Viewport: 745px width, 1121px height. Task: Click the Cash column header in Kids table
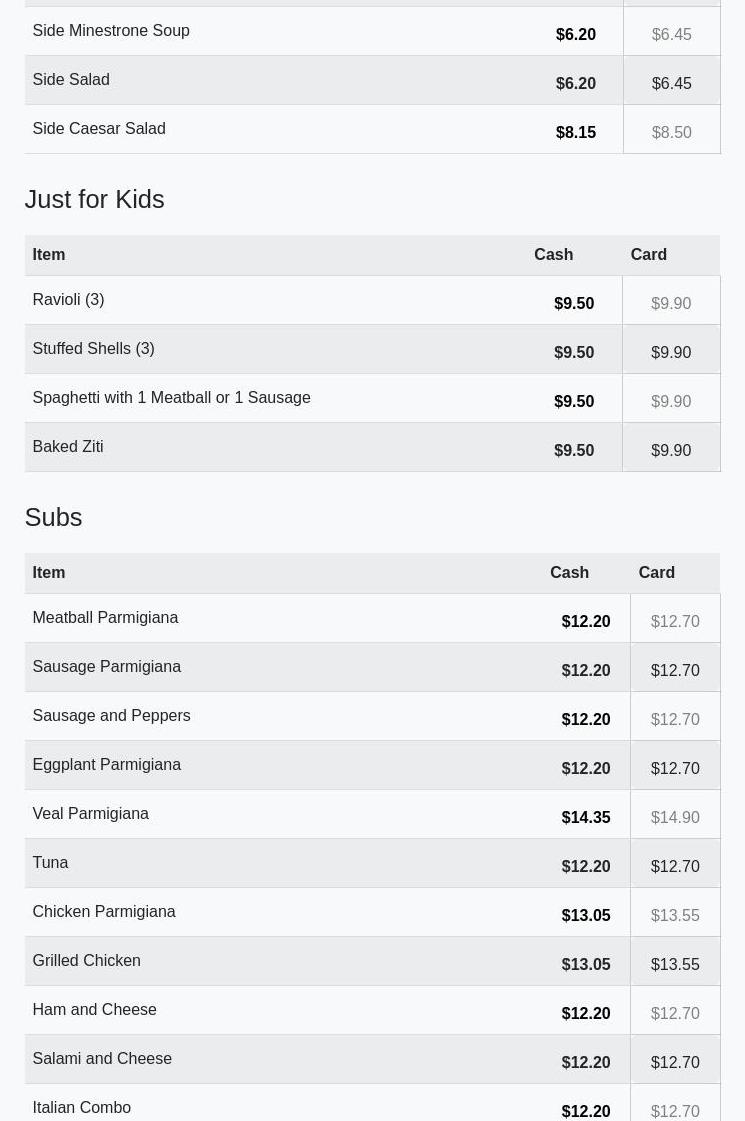553,255
